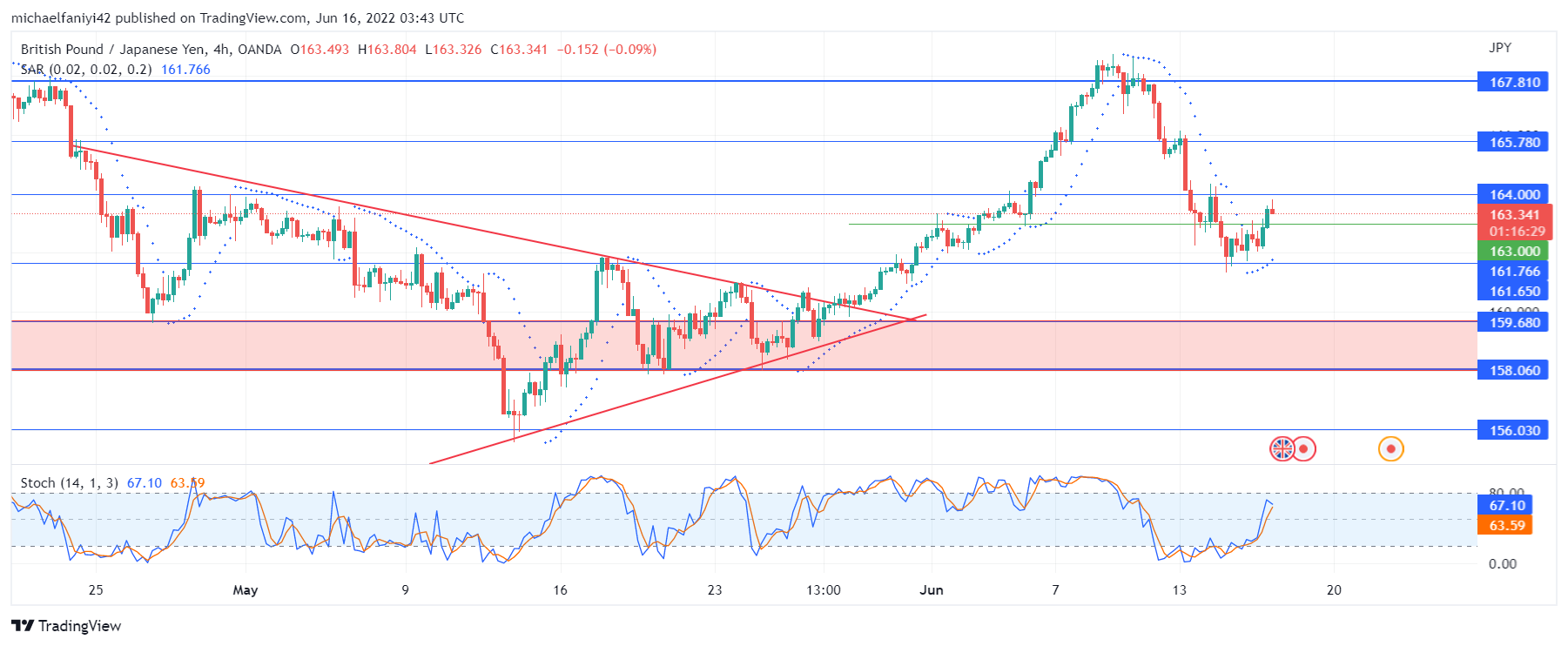Screen dimensions: 1568x646
Task: Select the 164.000 price level label
Action: [1513, 194]
